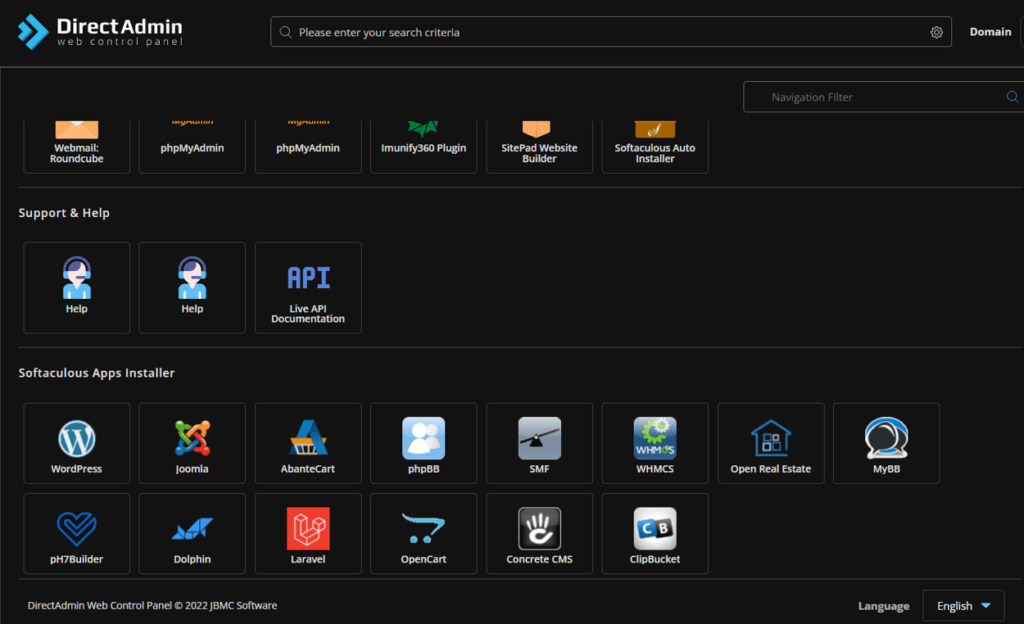Open the MyBB installer icon
Screen dimensions: 1024x624
[x=886, y=443]
